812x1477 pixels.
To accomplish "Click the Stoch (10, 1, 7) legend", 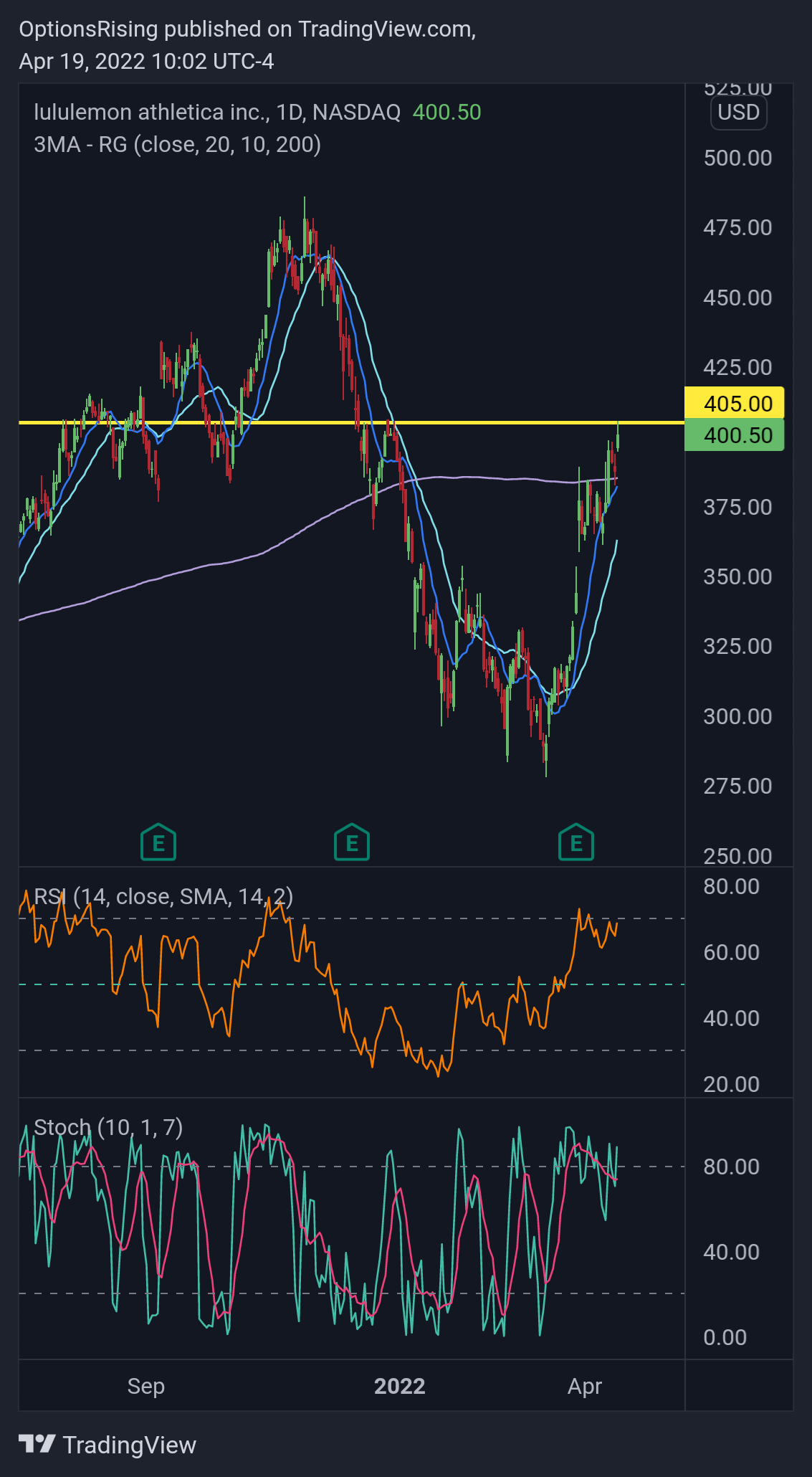I will point(108,1127).
